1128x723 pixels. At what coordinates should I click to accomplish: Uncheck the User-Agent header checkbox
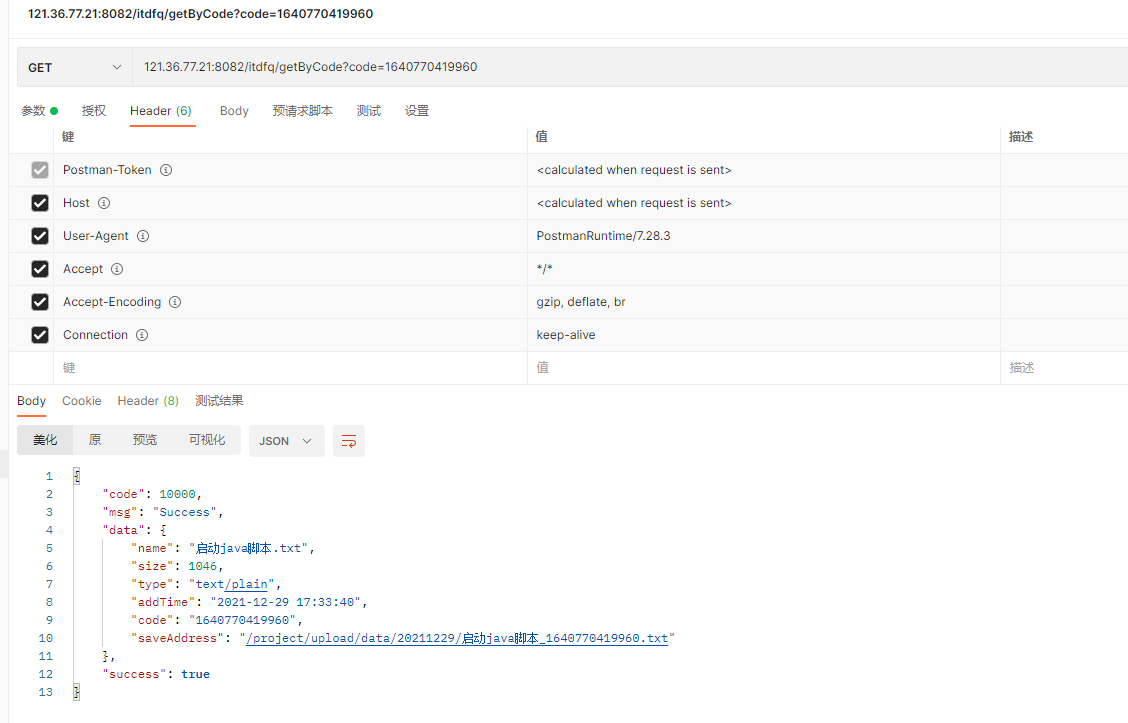(x=40, y=236)
